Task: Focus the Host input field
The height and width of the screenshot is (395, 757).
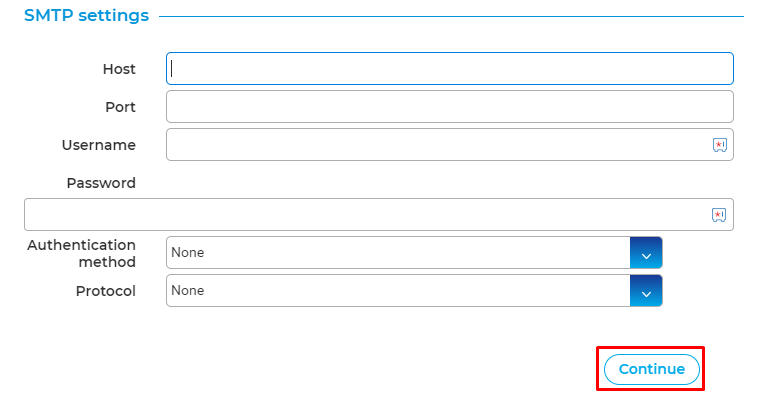Action: pos(450,69)
